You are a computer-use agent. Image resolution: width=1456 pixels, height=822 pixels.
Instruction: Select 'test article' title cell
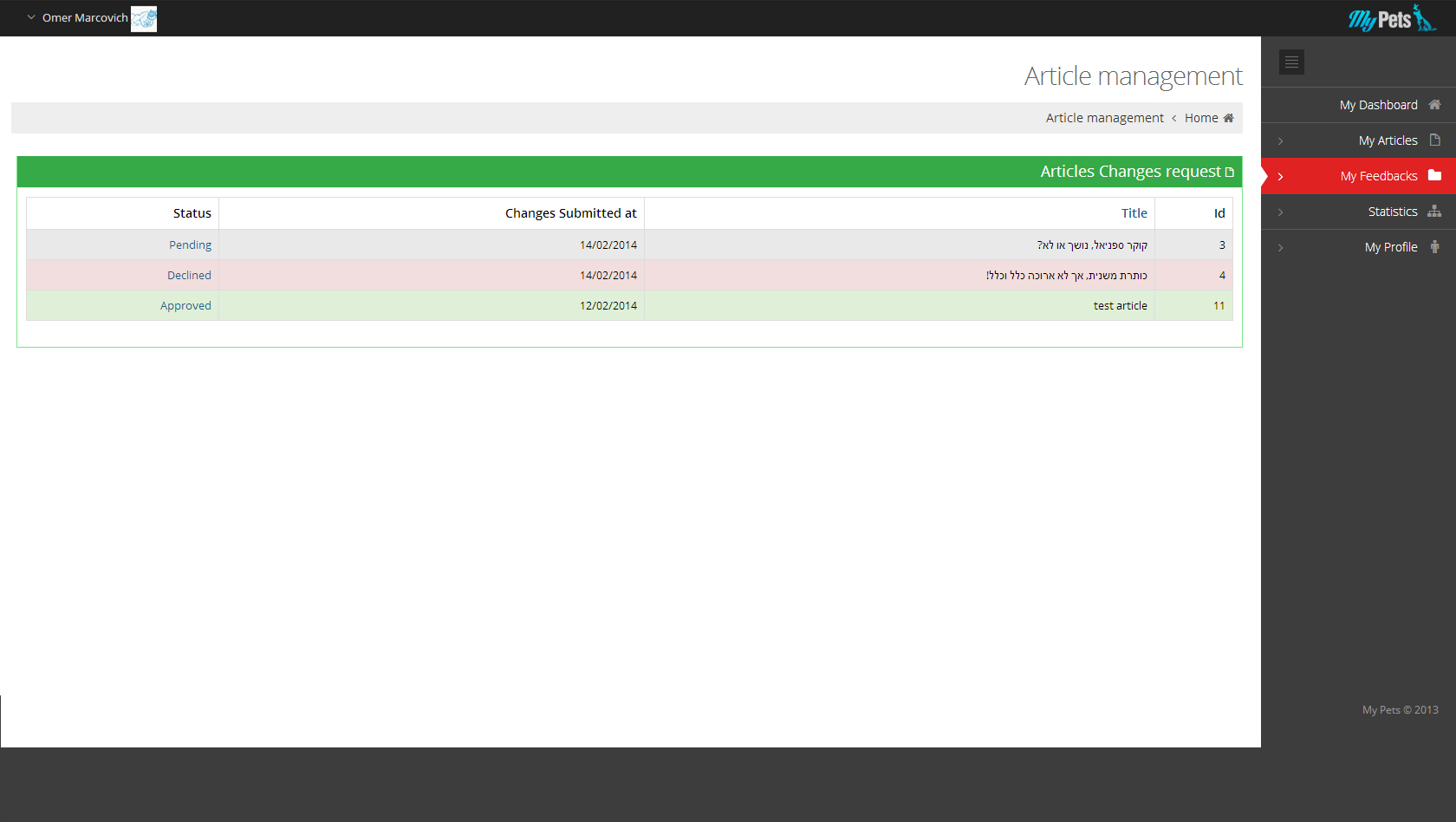(x=900, y=305)
